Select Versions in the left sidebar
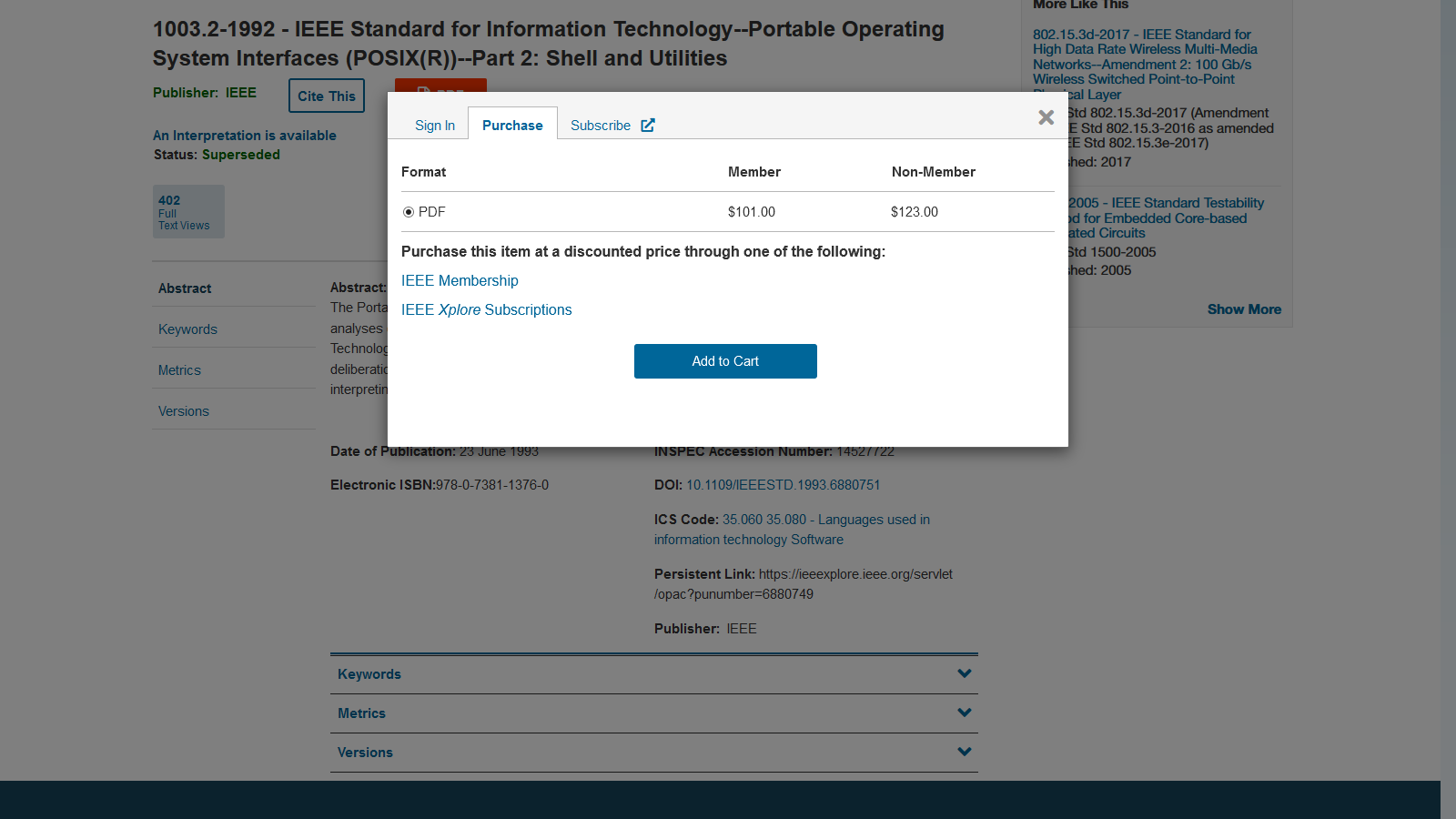1456x819 pixels. pyautogui.click(x=184, y=411)
